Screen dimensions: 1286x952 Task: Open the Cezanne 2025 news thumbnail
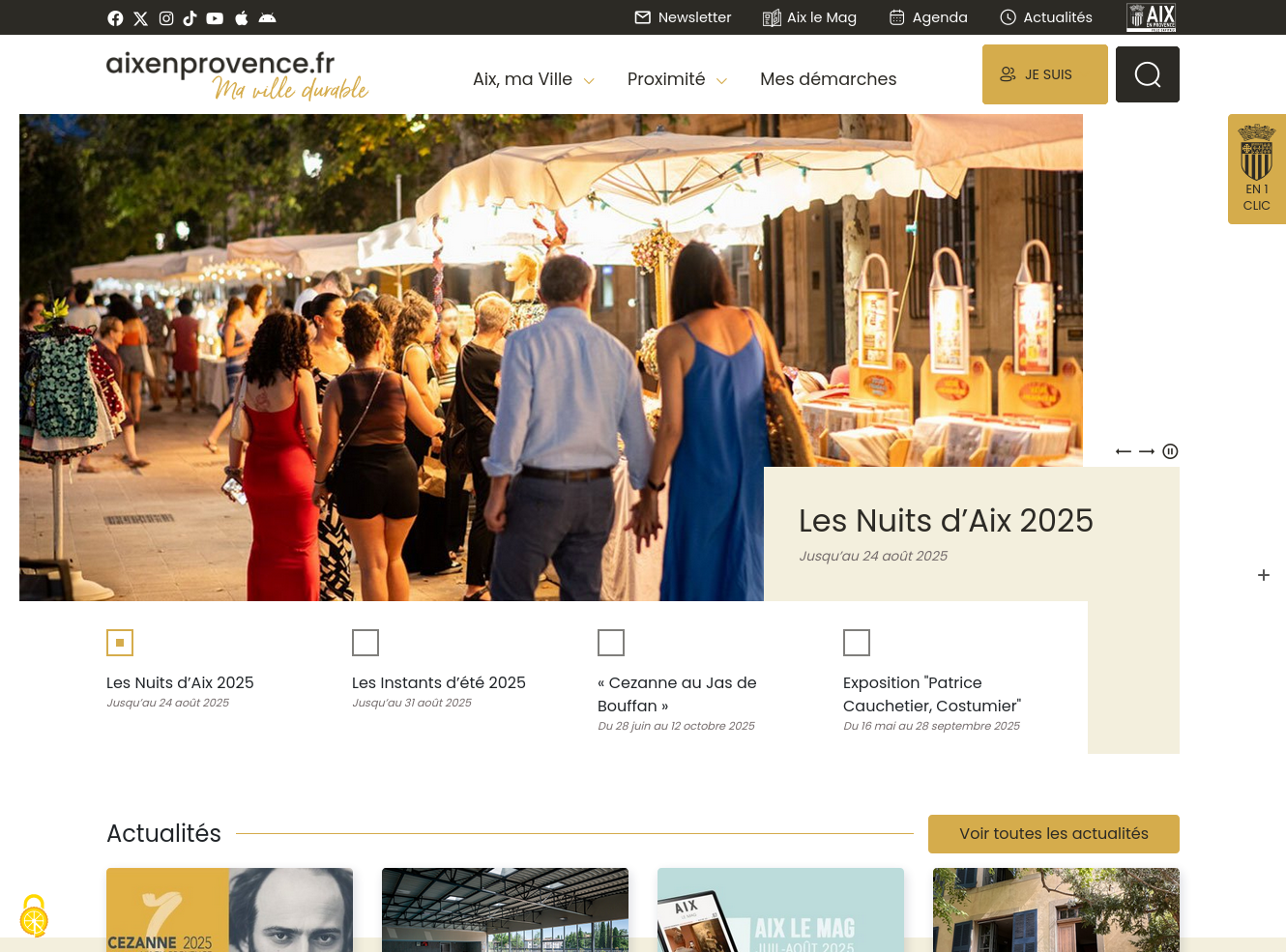point(229,909)
